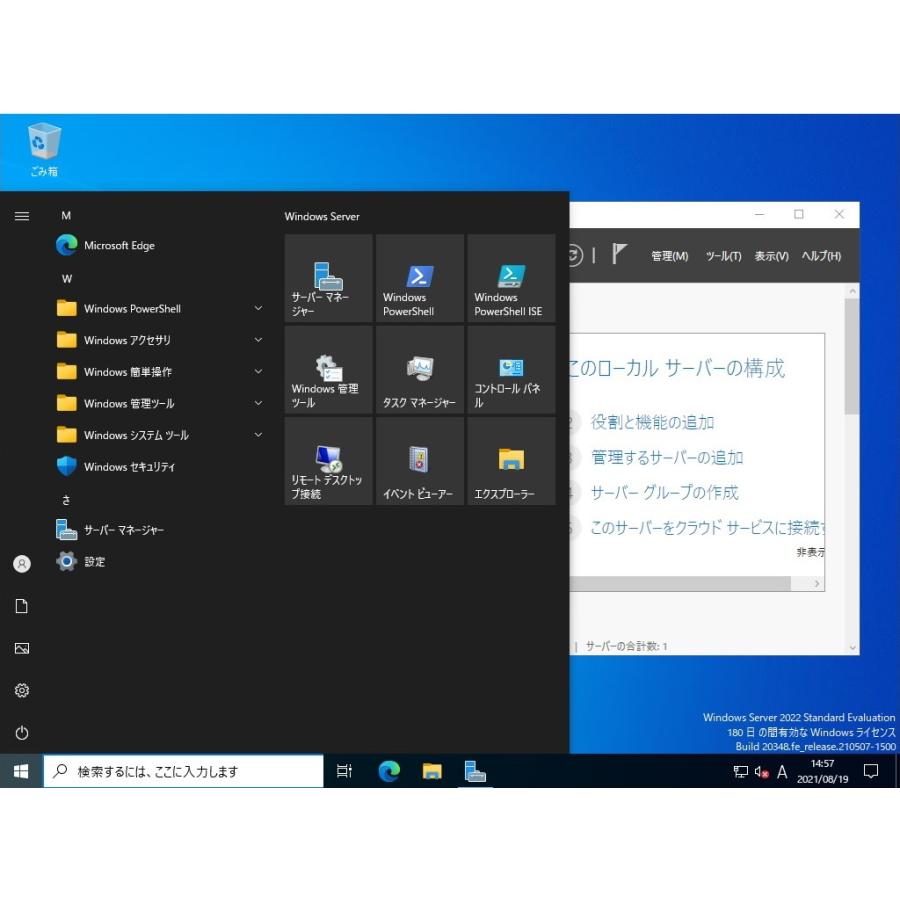The image size is (900, 900).
Task: Click the 管理するサーバーの追加 link
Action: pos(667,457)
